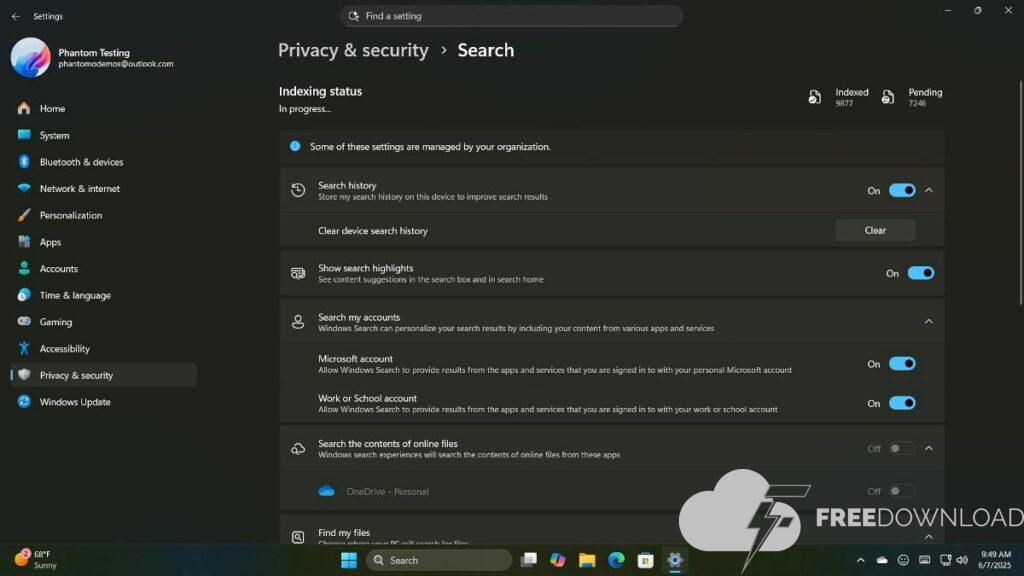Click the Find a setting search box
This screenshot has height=576, width=1024.
pyautogui.click(x=512, y=16)
